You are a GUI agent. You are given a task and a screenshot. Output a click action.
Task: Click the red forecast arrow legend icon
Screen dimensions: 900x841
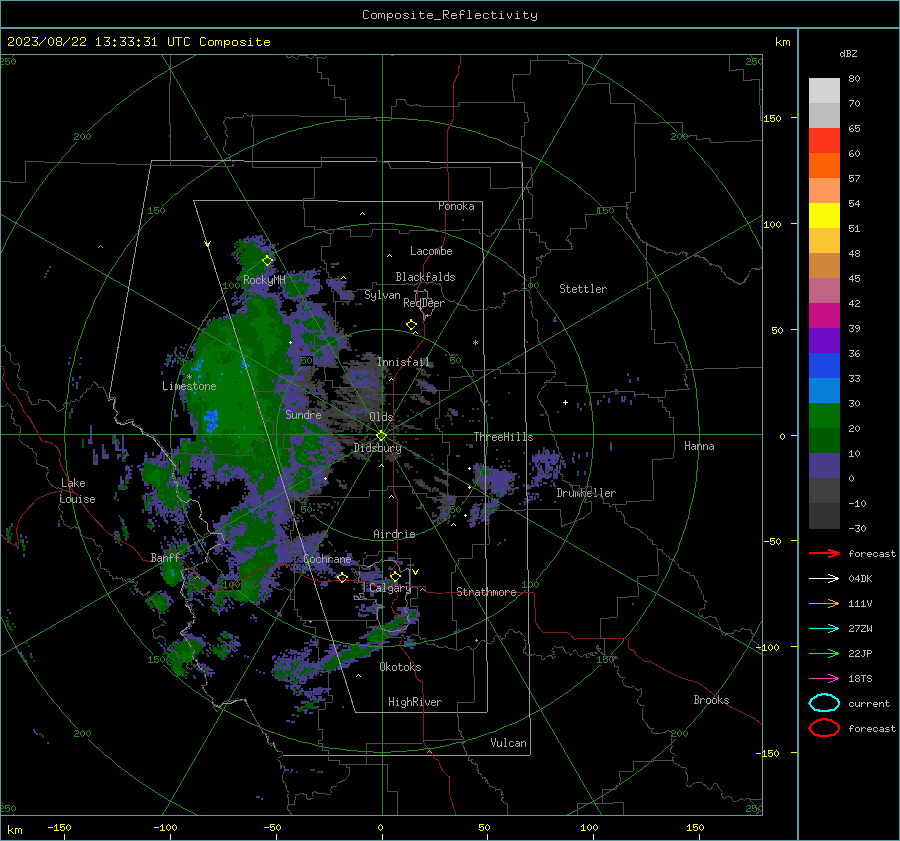(x=824, y=553)
